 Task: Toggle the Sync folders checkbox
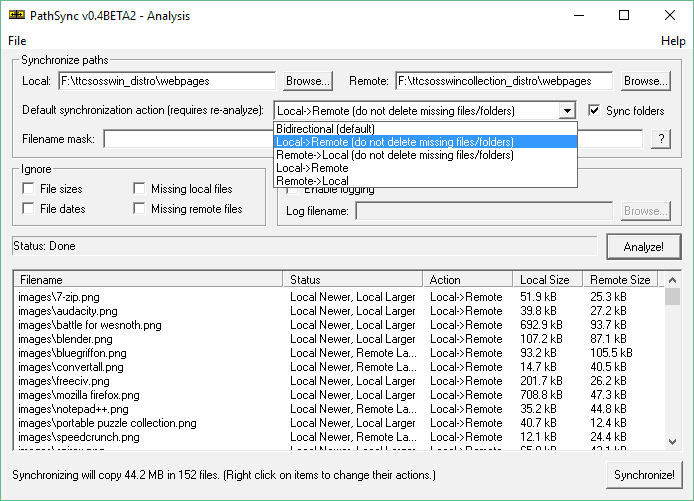pos(596,111)
